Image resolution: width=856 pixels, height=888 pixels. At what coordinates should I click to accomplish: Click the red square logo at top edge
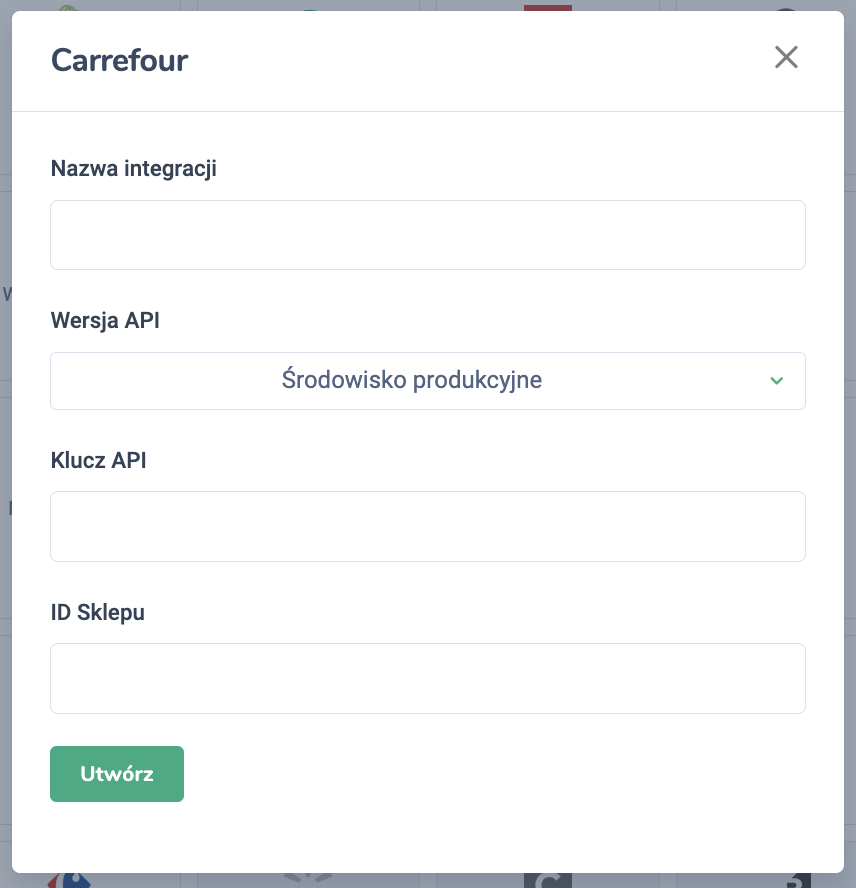548,7
